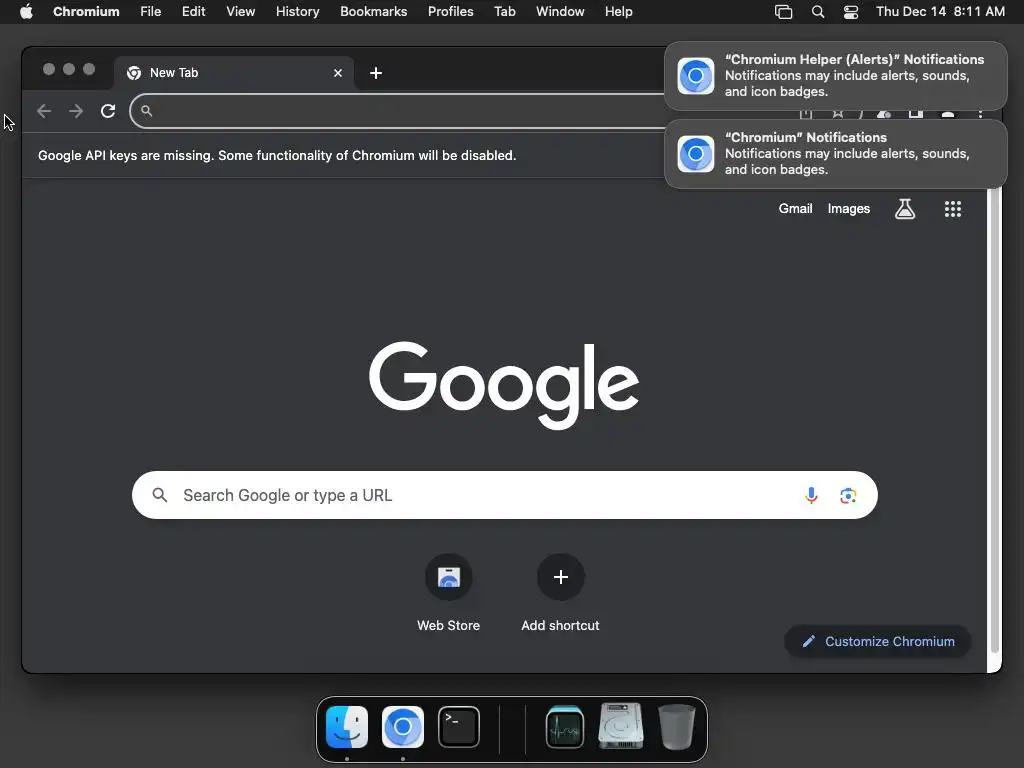The height and width of the screenshot is (768, 1024).
Task: Open Google Lens image search icon
Action: (x=848, y=496)
